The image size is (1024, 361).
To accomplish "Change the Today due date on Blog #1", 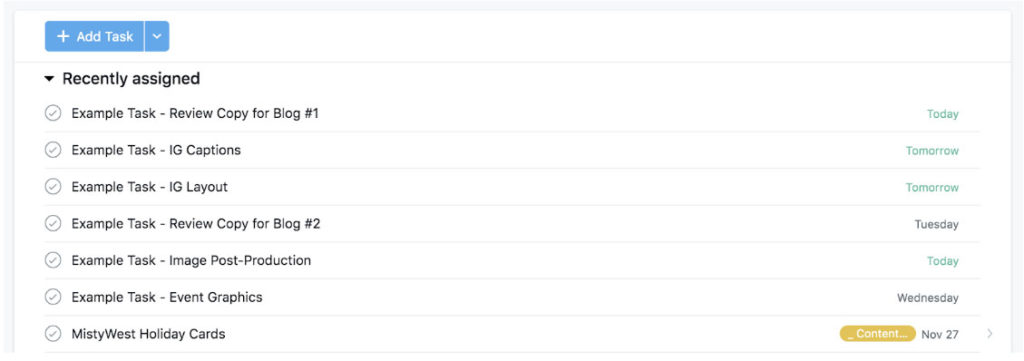I will tap(942, 114).
